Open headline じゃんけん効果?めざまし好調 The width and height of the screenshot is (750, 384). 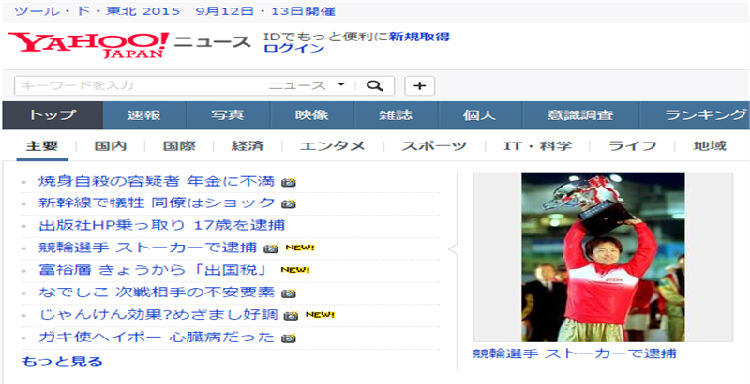pyautogui.click(x=158, y=315)
